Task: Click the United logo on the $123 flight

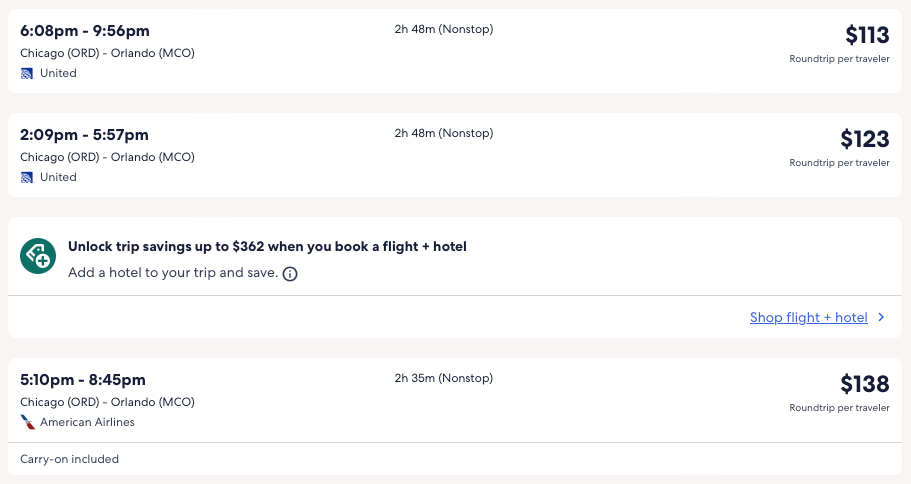Action: (x=27, y=177)
